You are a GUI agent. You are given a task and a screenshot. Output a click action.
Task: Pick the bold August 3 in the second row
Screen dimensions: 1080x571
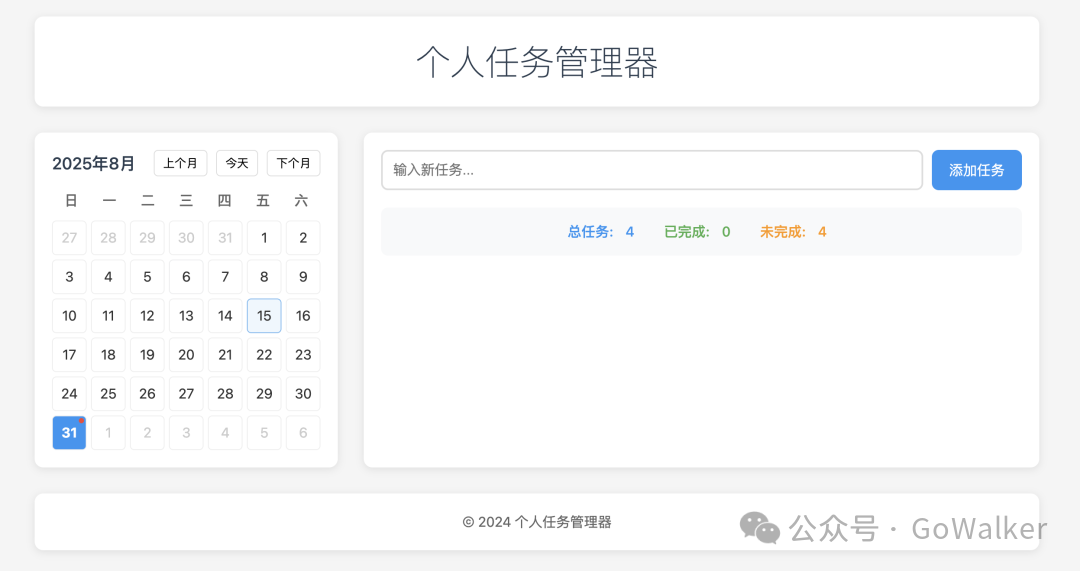[70, 277]
